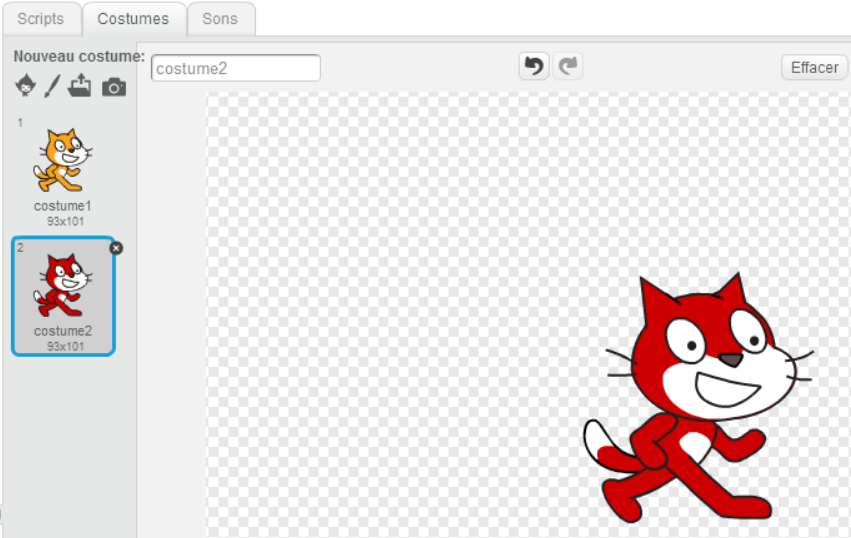Open the Costumes tab
This screenshot has height=538, width=851.
(134, 19)
